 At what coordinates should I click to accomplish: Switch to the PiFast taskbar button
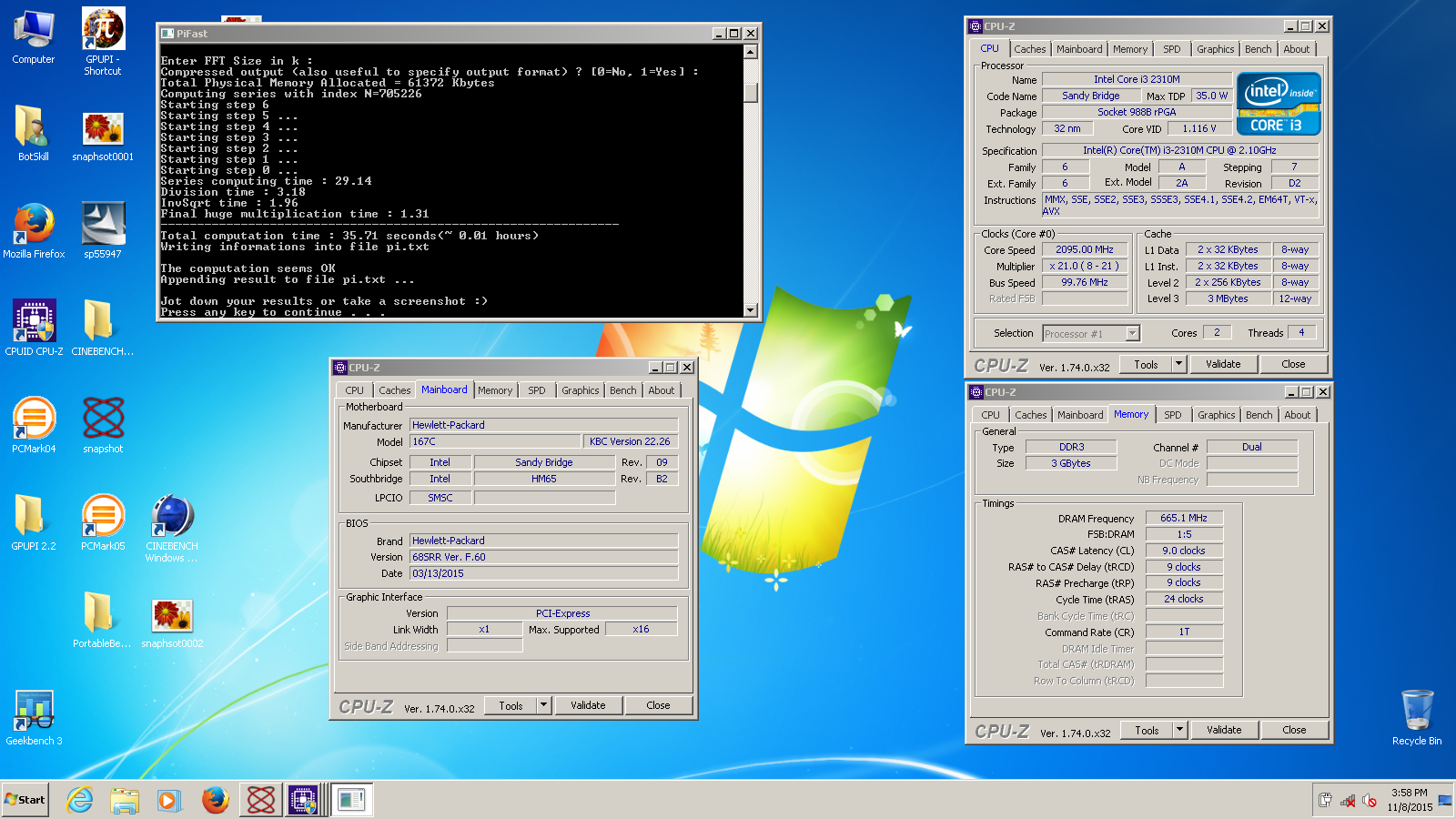point(351,800)
